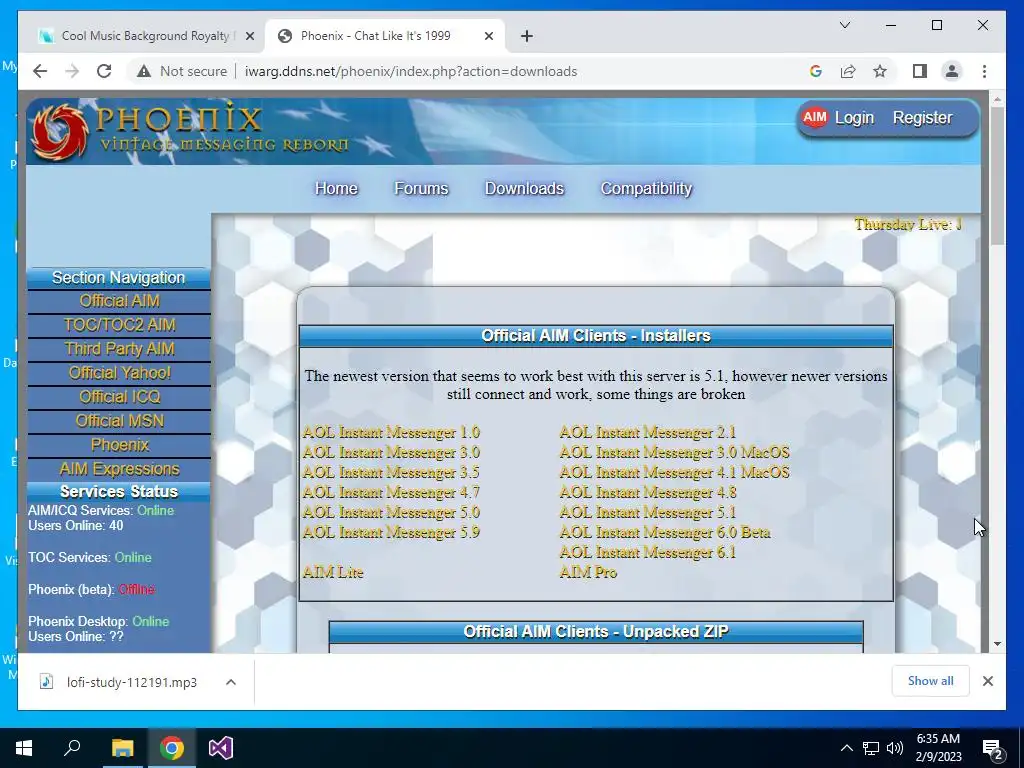The image size is (1024, 768).
Task: Open the Downloads menu item
Action: tap(524, 188)
